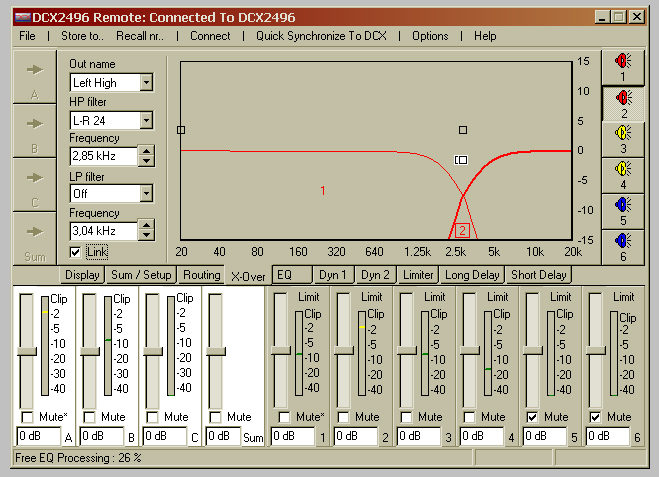Switch to the EQ tab

point(292,275)
